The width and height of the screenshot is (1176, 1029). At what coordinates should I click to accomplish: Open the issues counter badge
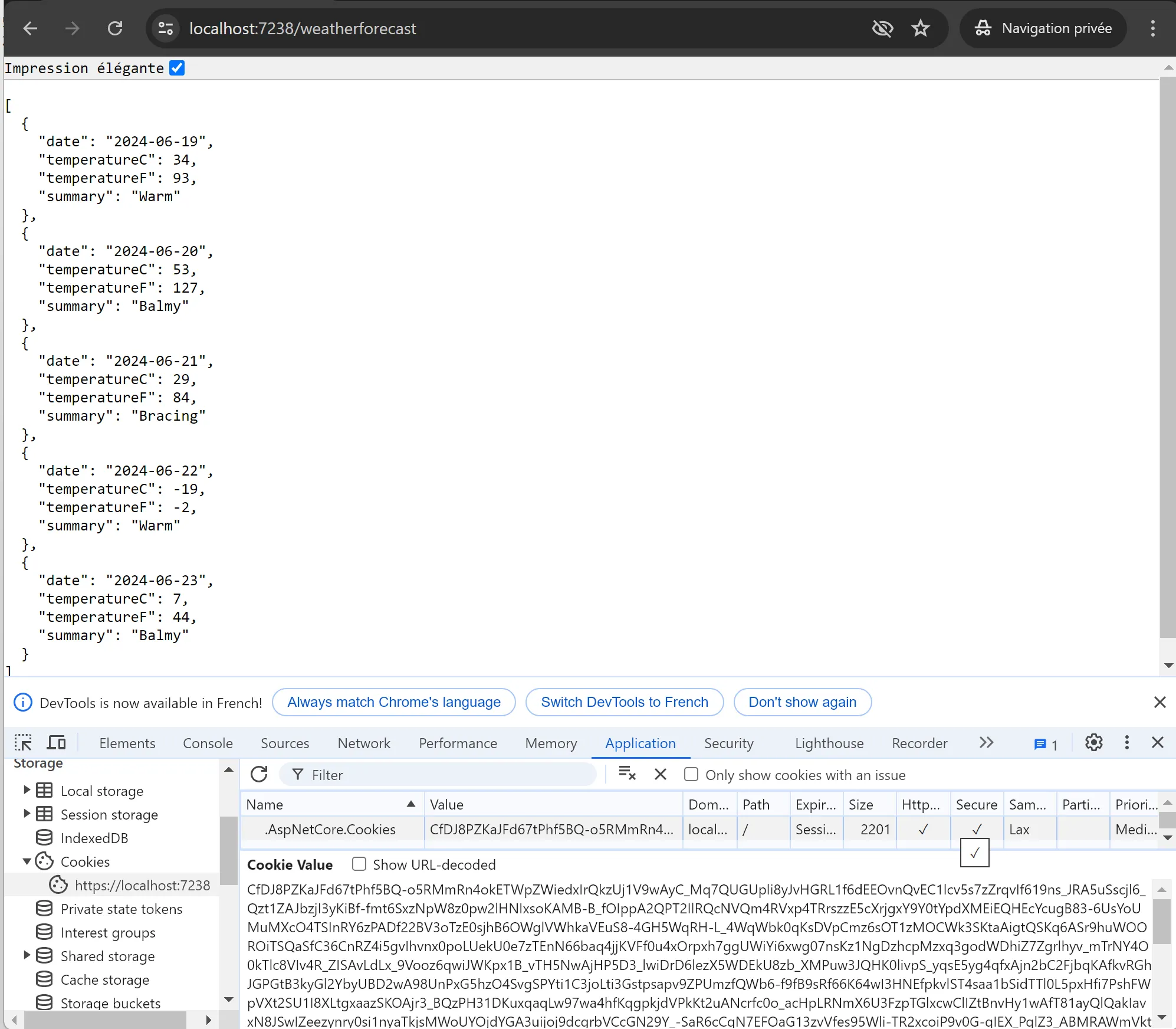coord(1046,744)
